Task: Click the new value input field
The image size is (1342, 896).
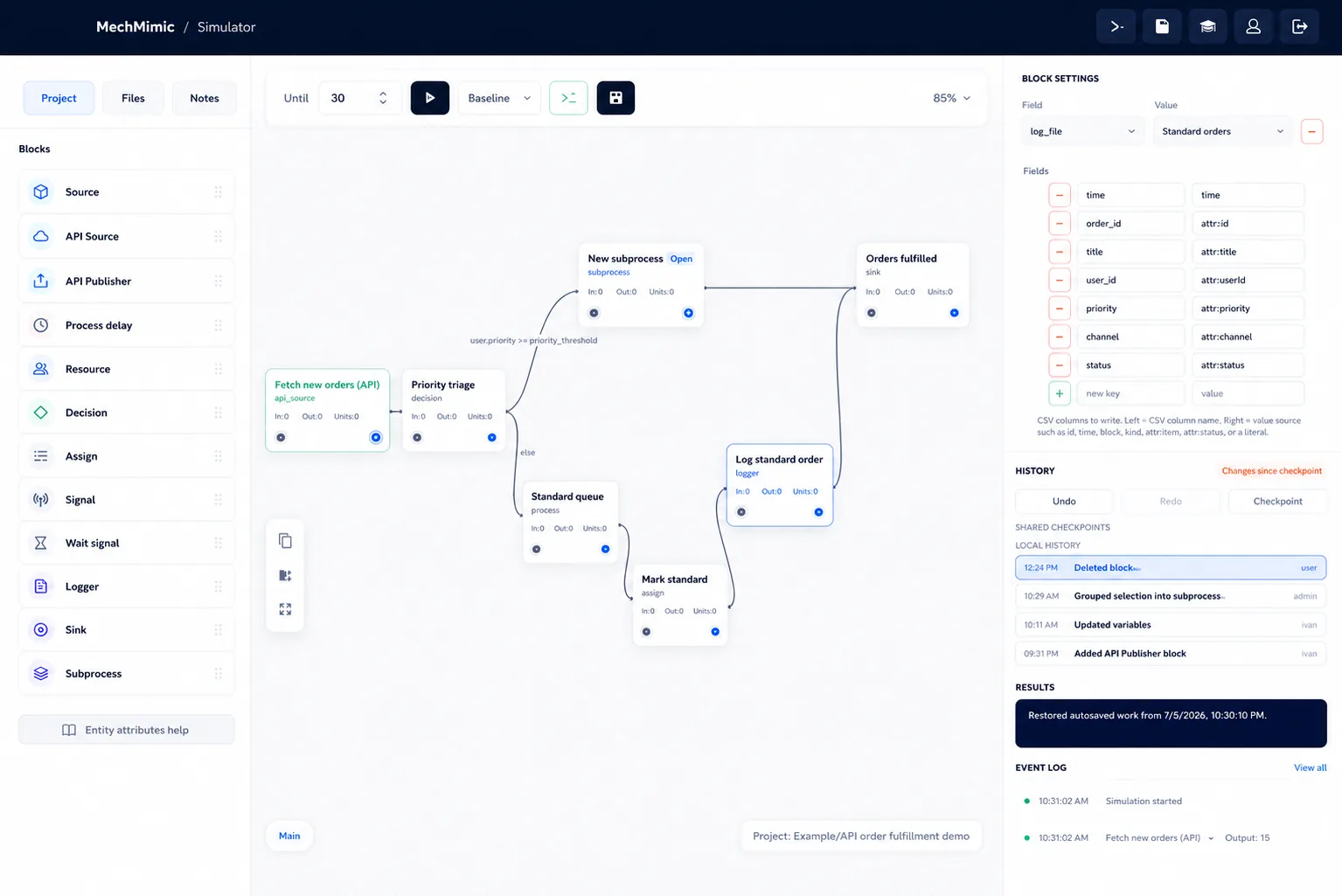Action: 1248,393
